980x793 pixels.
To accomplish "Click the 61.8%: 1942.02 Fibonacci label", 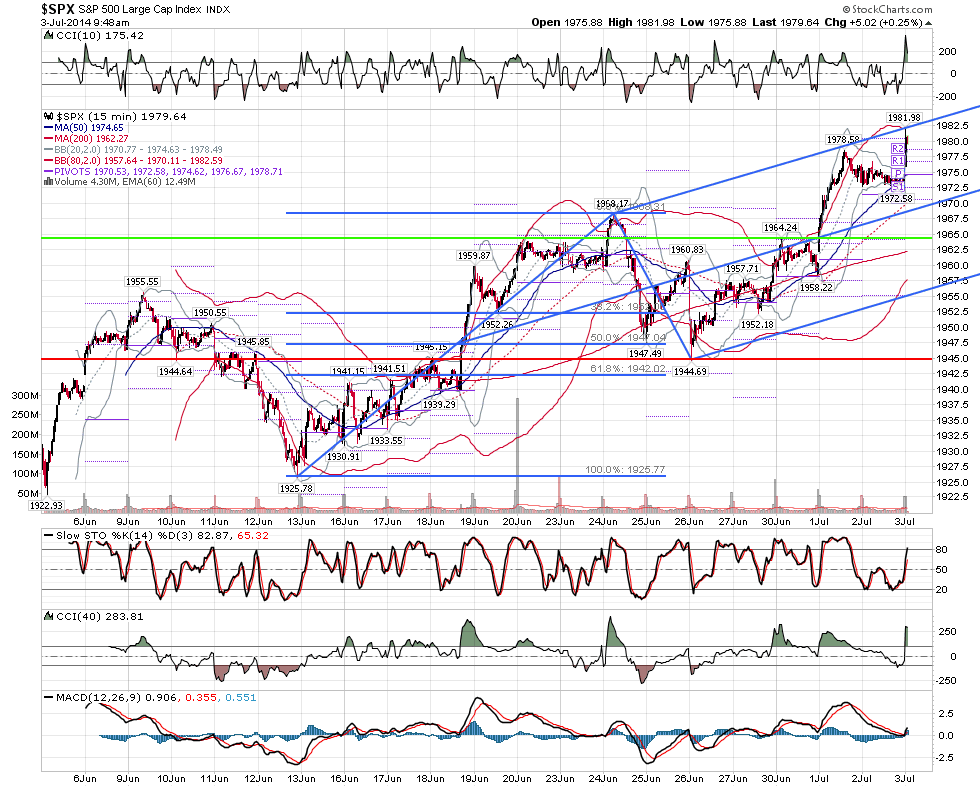I will (x=628, y=369).
